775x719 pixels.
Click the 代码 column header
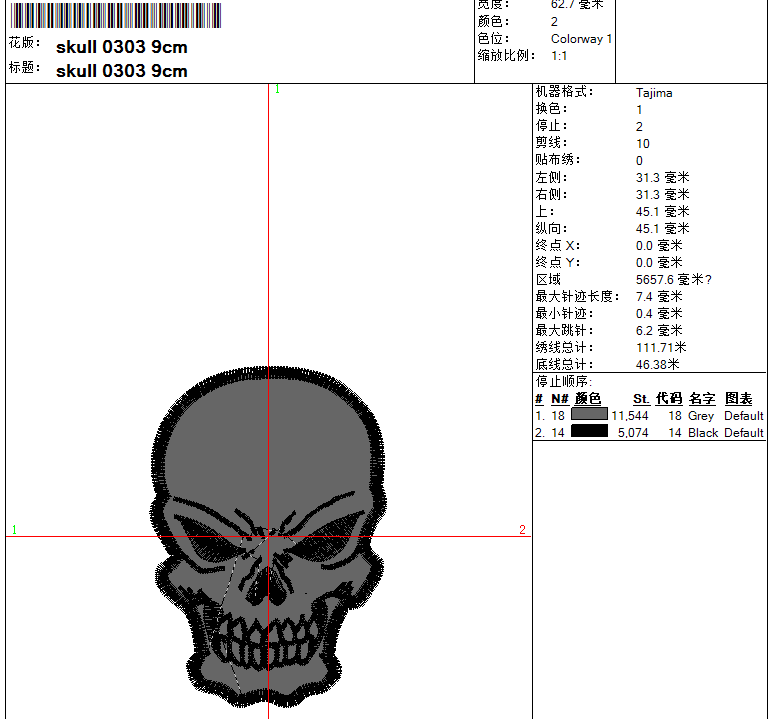point(669,399)
